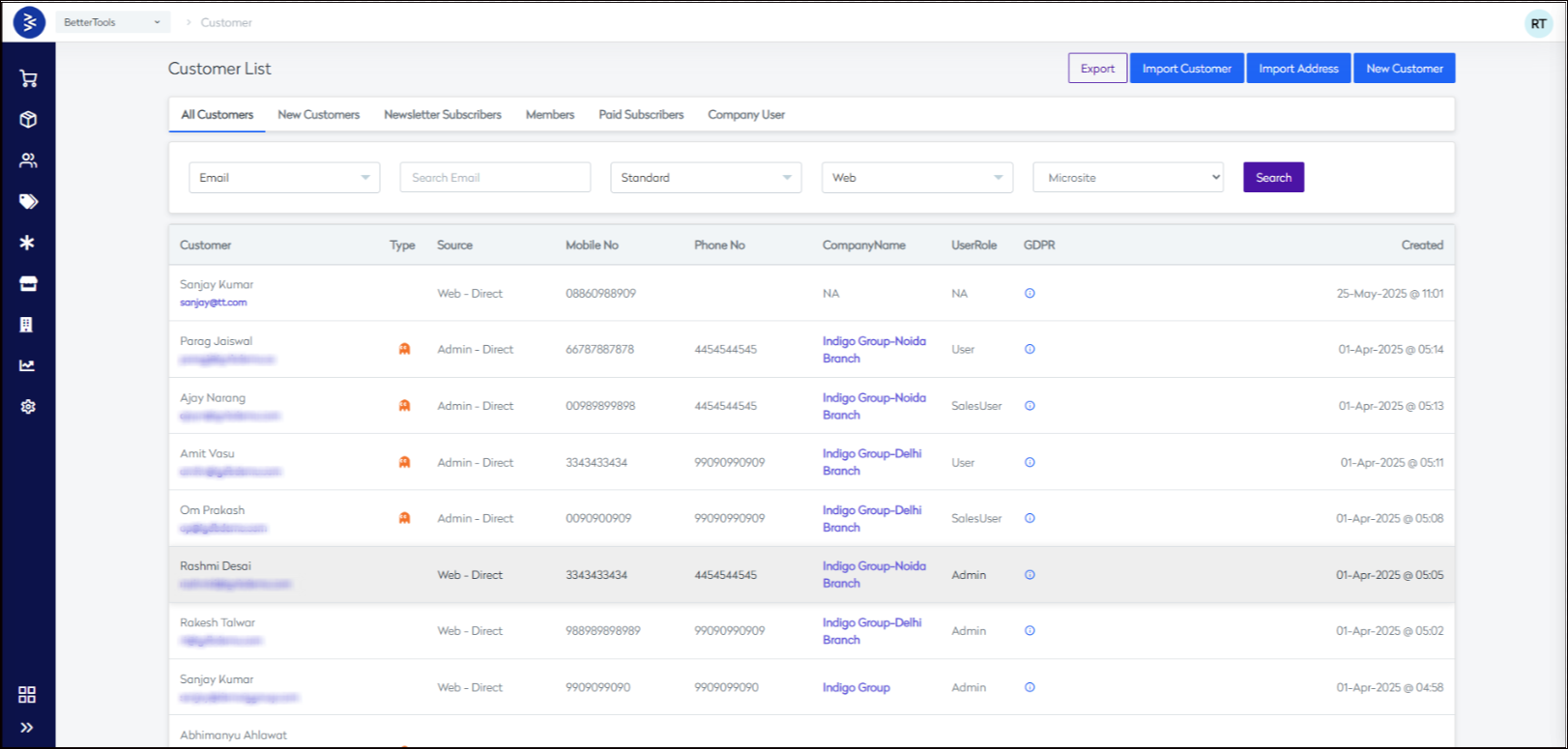The image size is (1568, 749).
Task: Open the shopping cart sidebar icon
Action: [x=28, y=79]
